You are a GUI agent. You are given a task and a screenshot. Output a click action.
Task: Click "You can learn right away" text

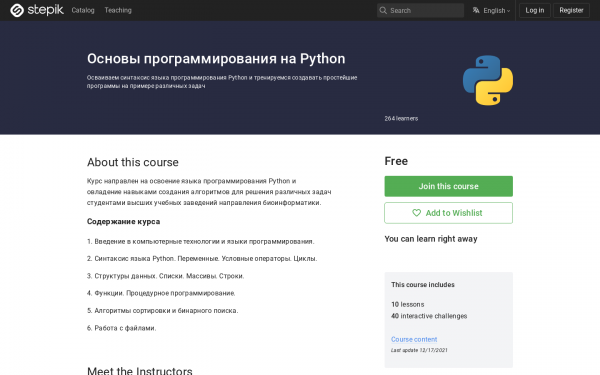coord(431,239)
